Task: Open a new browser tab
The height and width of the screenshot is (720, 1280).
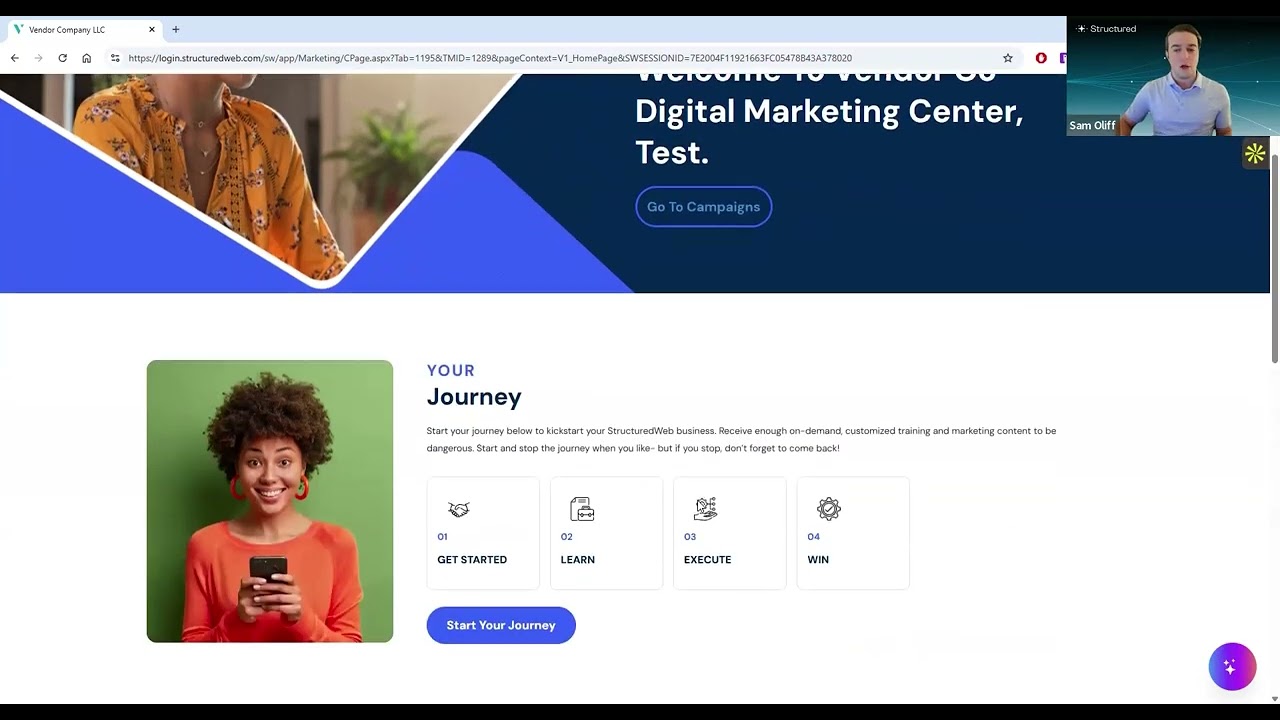Action: pos(176,30)
